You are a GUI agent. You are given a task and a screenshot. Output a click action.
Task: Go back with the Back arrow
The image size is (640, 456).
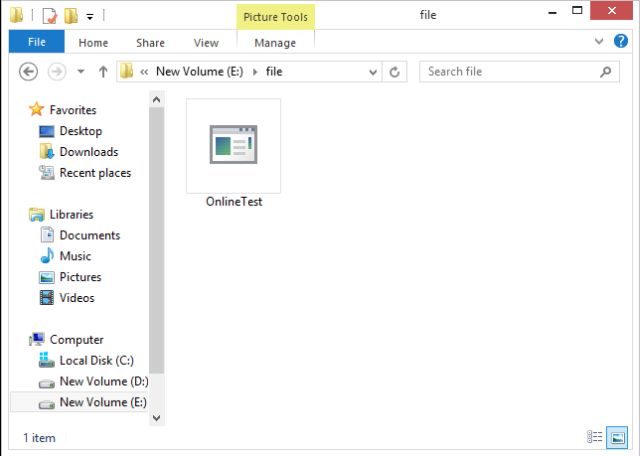tap(29, 72)
